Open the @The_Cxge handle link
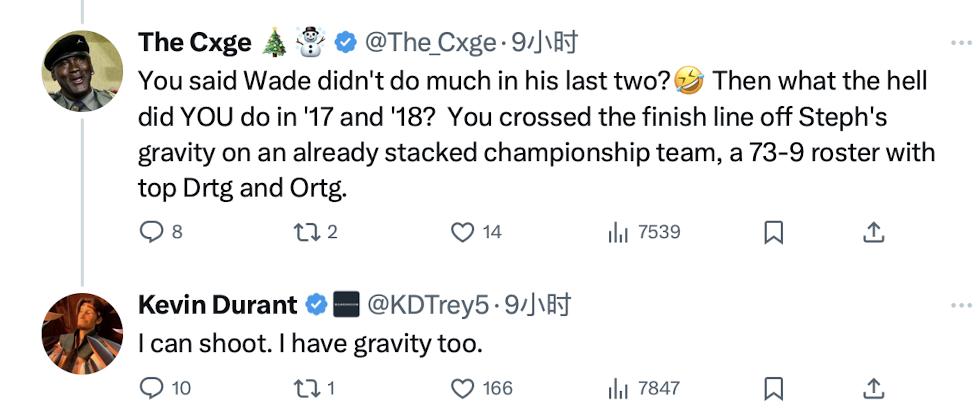 tap(430, 43)
